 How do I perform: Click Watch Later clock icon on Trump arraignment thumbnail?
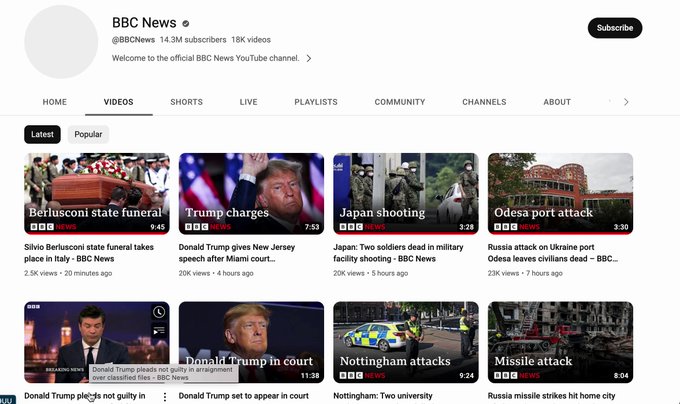(159, 312)
